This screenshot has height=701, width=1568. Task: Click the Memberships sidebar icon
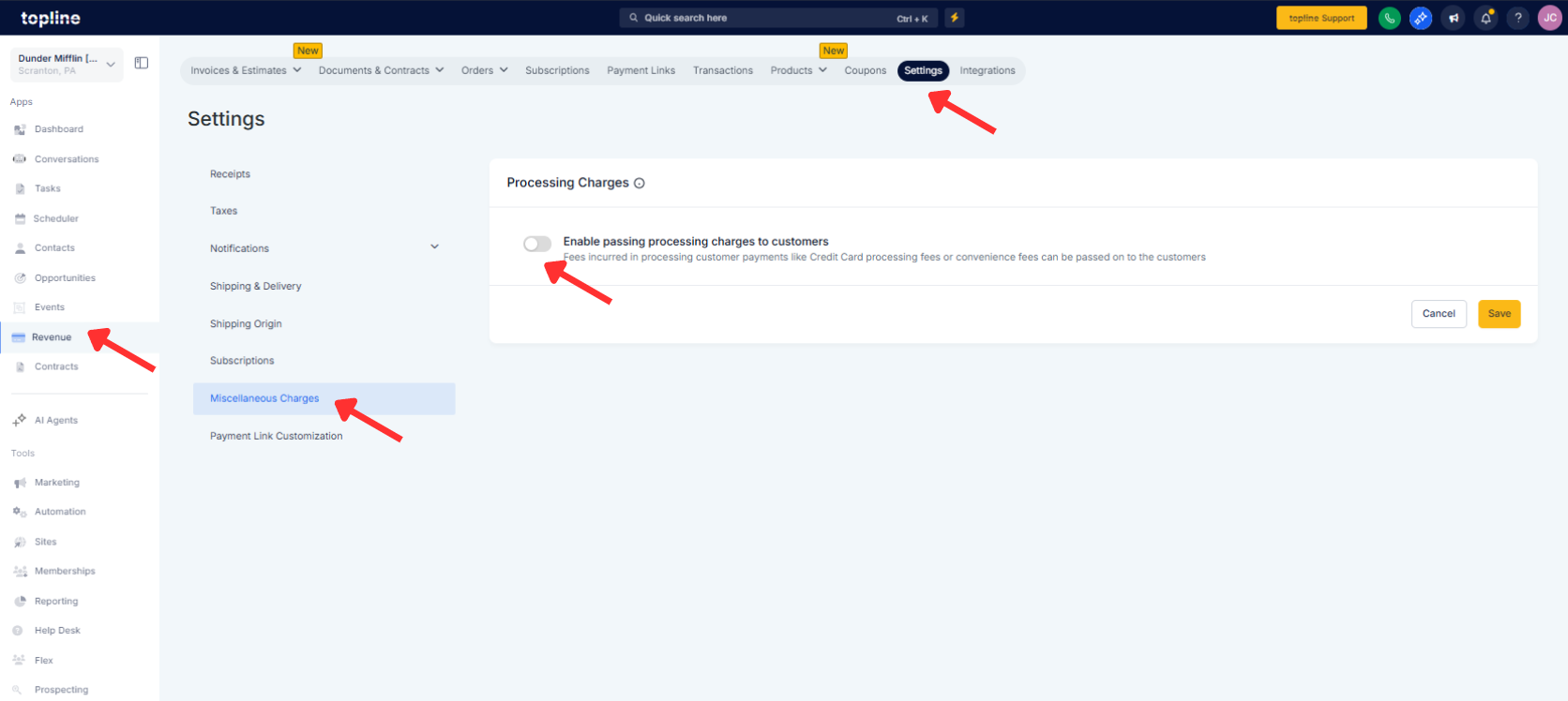(x=20, y=571)
